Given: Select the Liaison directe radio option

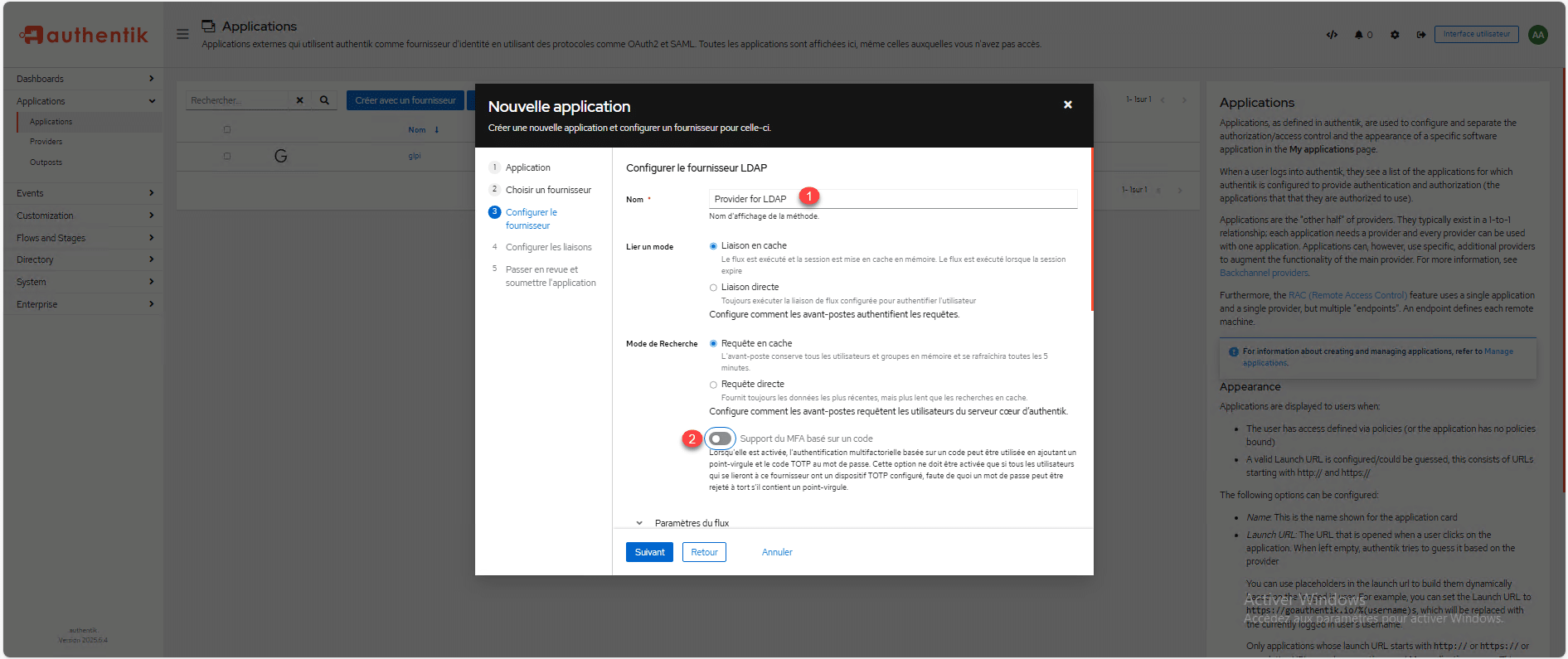Looking at the screenshot, I should pyautogui.click(x=713, y=288).
